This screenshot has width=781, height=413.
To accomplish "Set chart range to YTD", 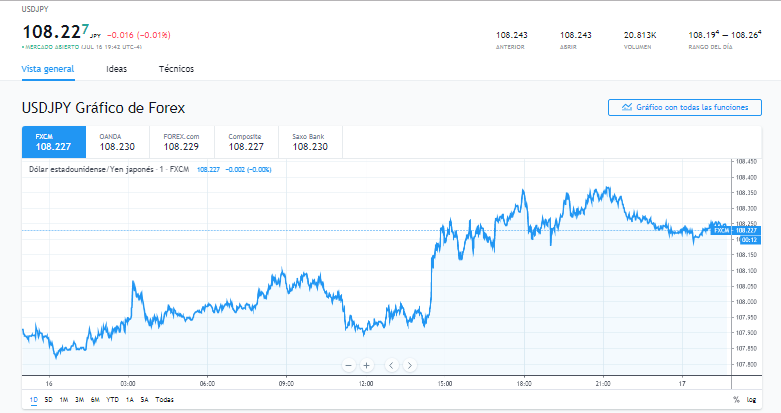I will click(x=113, y=400).
